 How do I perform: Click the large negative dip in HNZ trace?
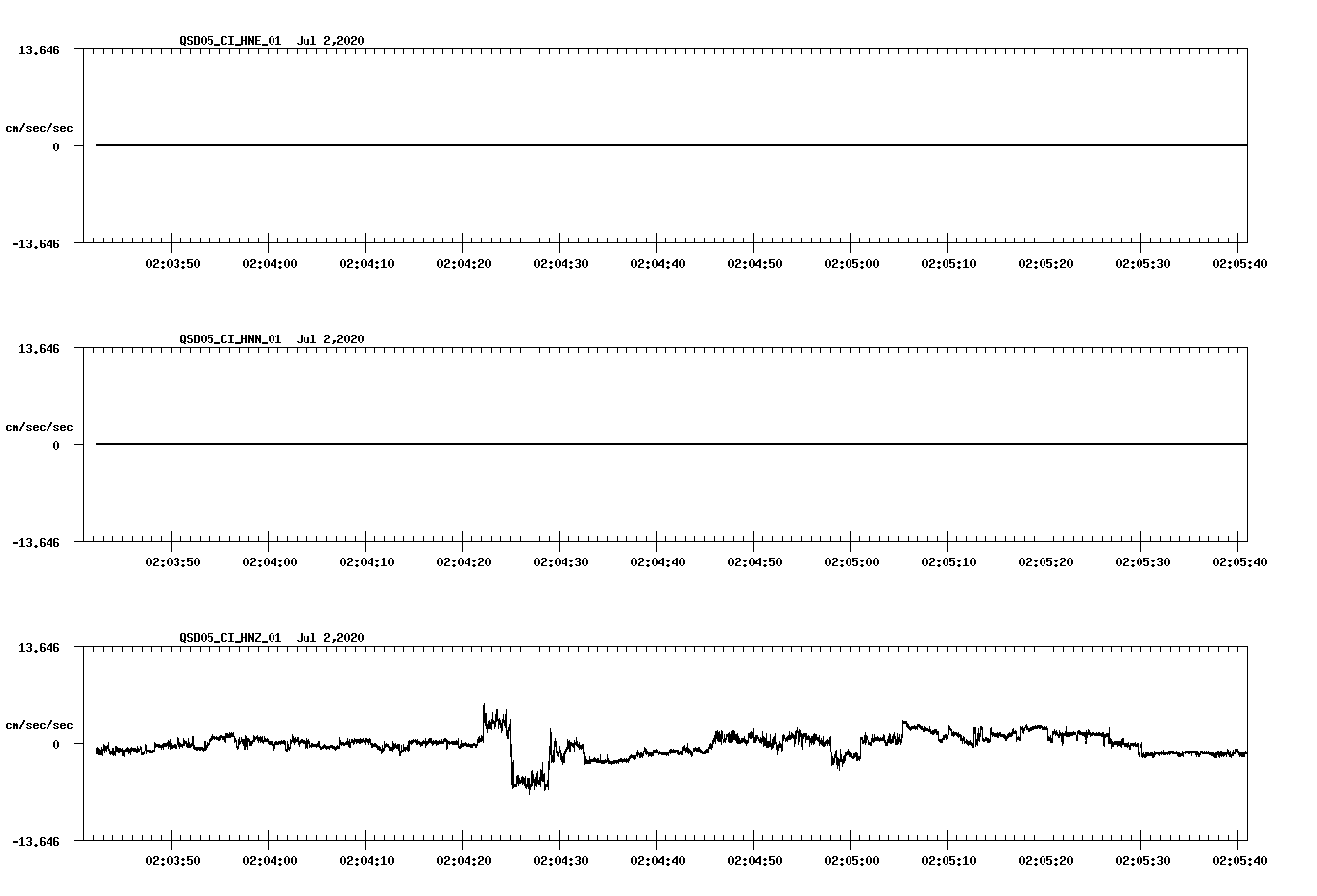(530, 779)
